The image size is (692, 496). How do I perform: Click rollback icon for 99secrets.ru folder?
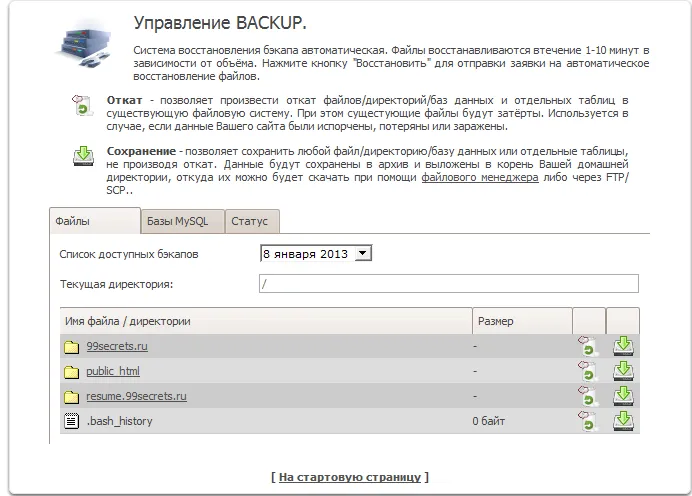588,346
